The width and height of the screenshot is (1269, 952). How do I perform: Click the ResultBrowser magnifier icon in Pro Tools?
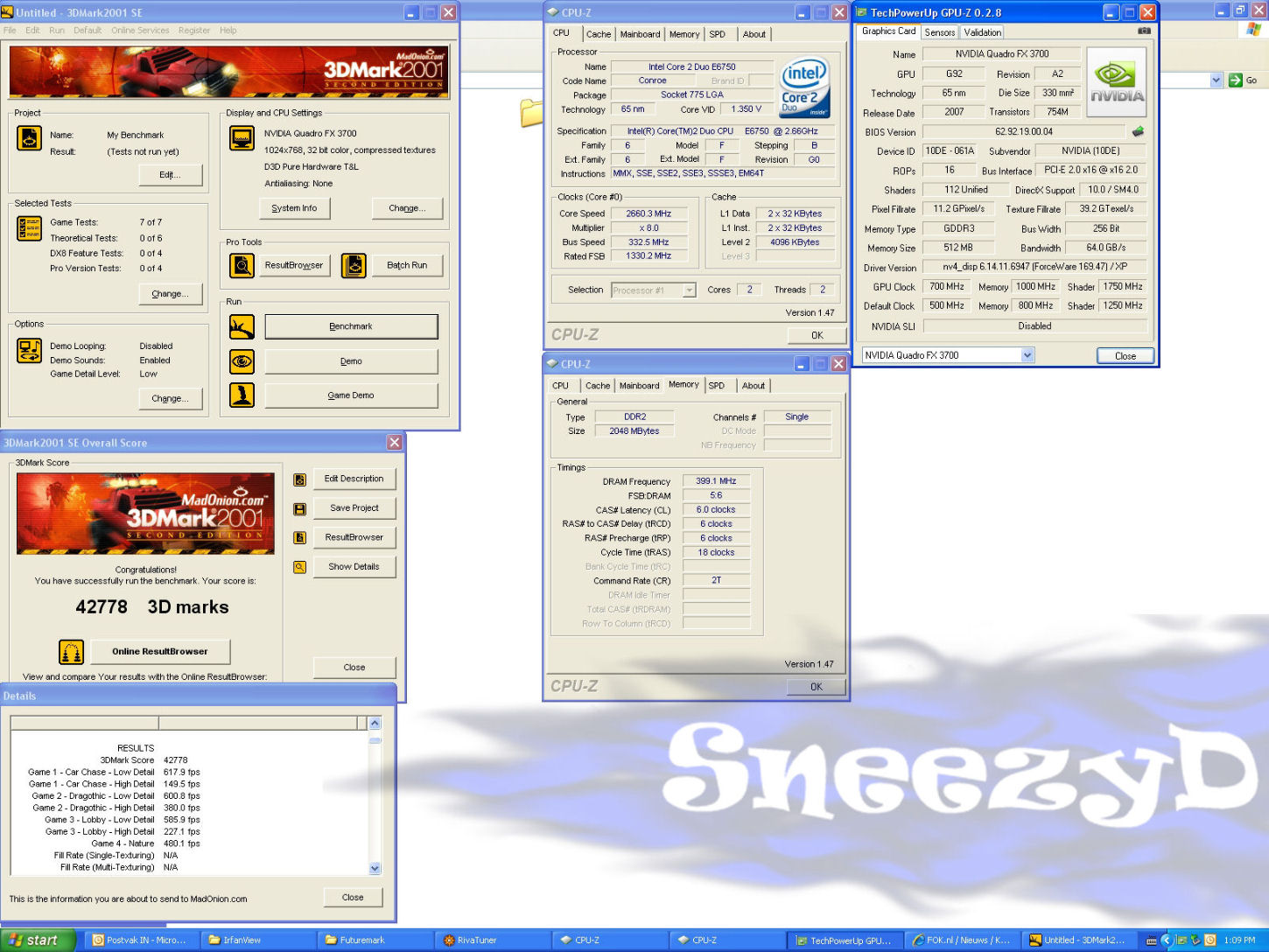click(242, 265)
